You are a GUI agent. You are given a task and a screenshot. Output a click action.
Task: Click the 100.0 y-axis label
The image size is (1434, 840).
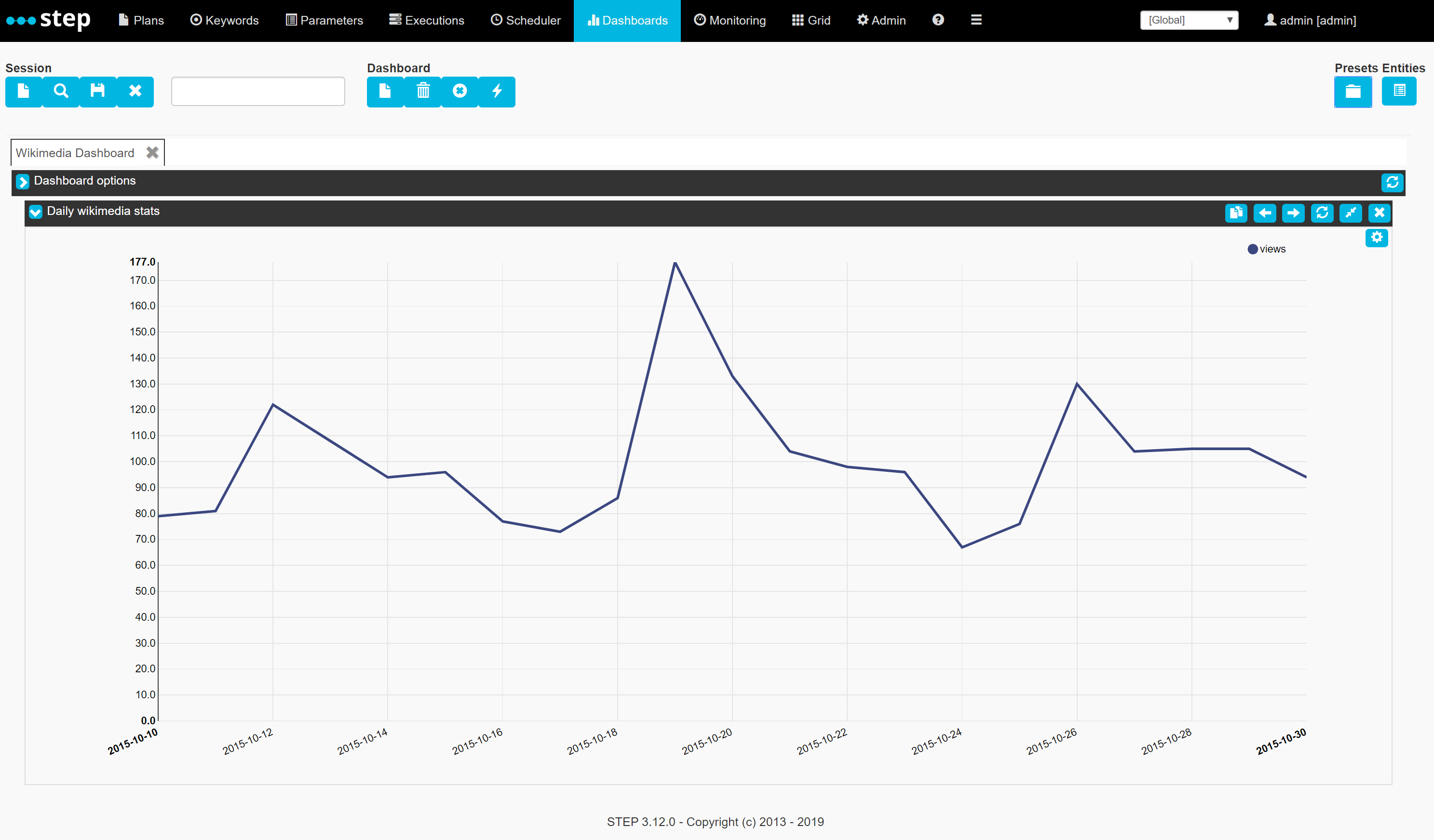pos(142,462)
